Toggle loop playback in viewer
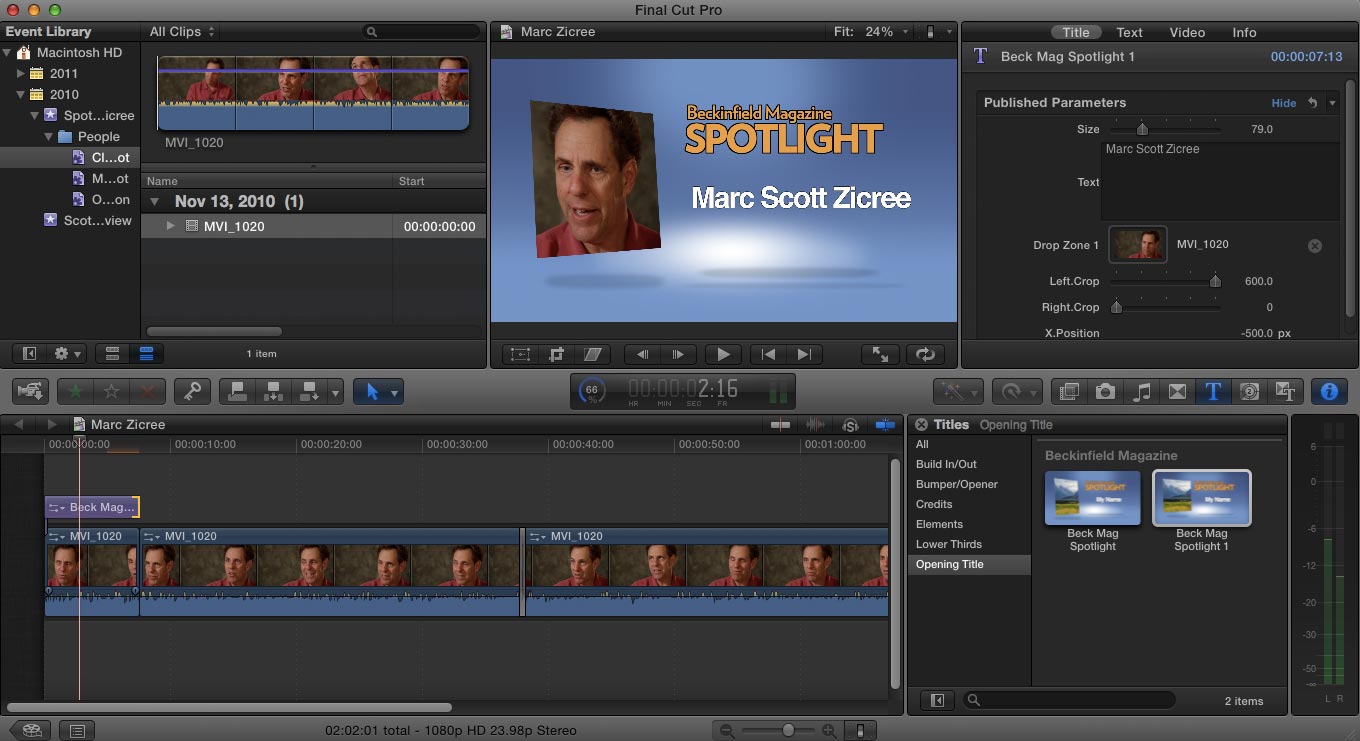The image size is (1360, 741). [x=925, y=354]
